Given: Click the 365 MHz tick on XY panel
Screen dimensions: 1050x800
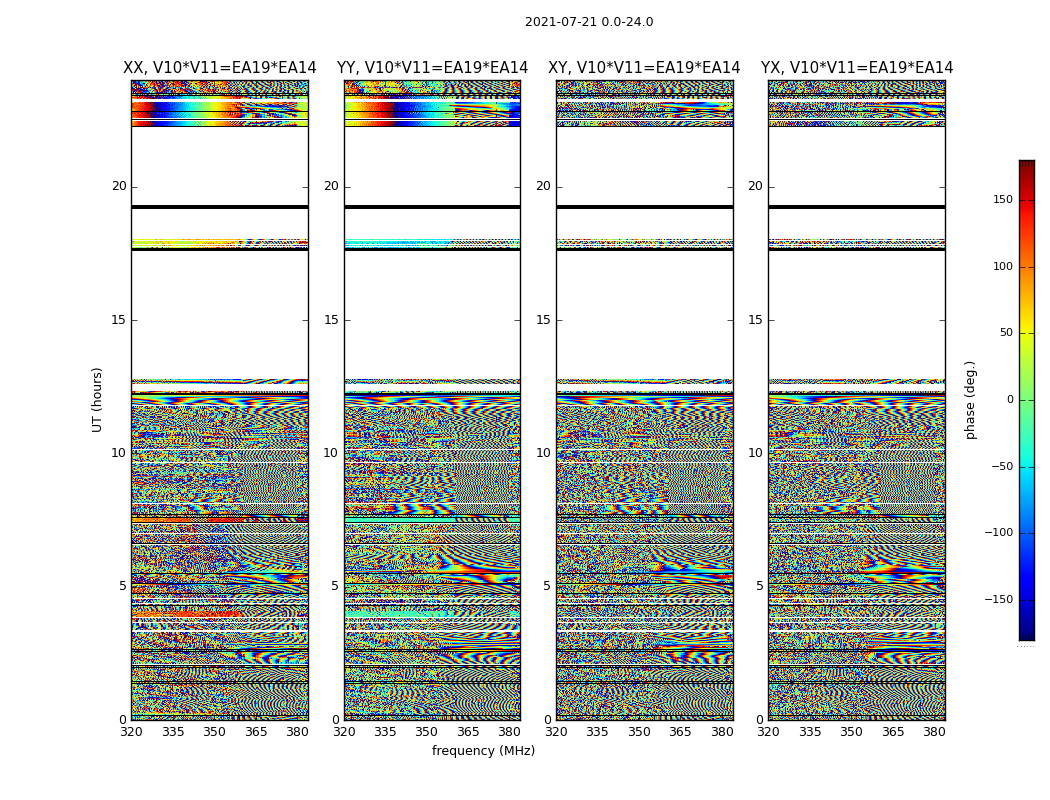Looking at the screenshot, I should [x=680, y=732].
